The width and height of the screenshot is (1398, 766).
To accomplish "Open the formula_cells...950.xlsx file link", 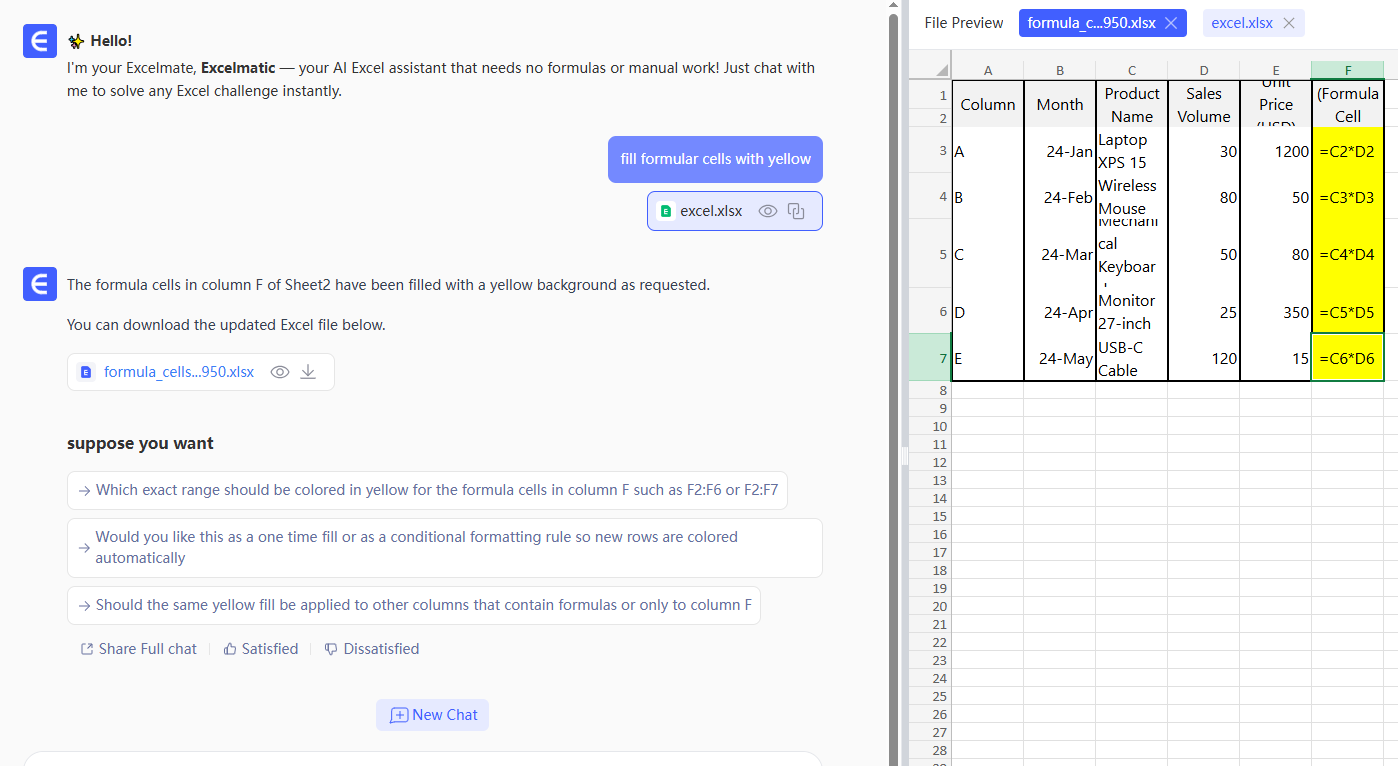I will point(178,372).
